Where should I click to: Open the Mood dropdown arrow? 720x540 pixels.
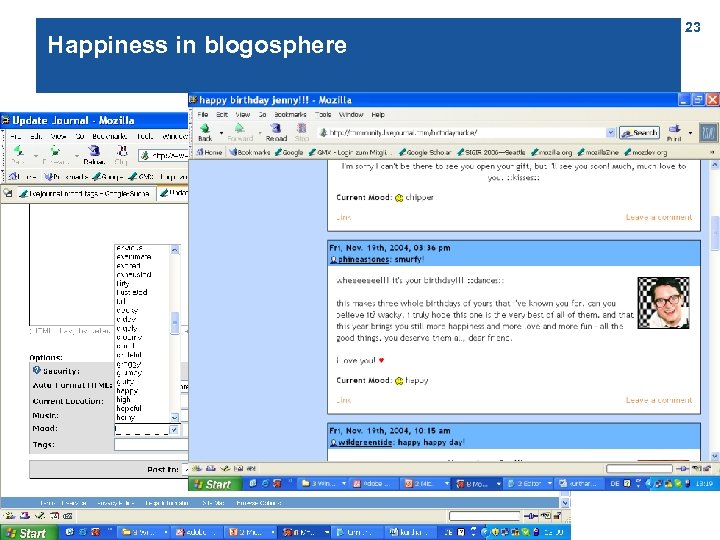click(174, 430)
